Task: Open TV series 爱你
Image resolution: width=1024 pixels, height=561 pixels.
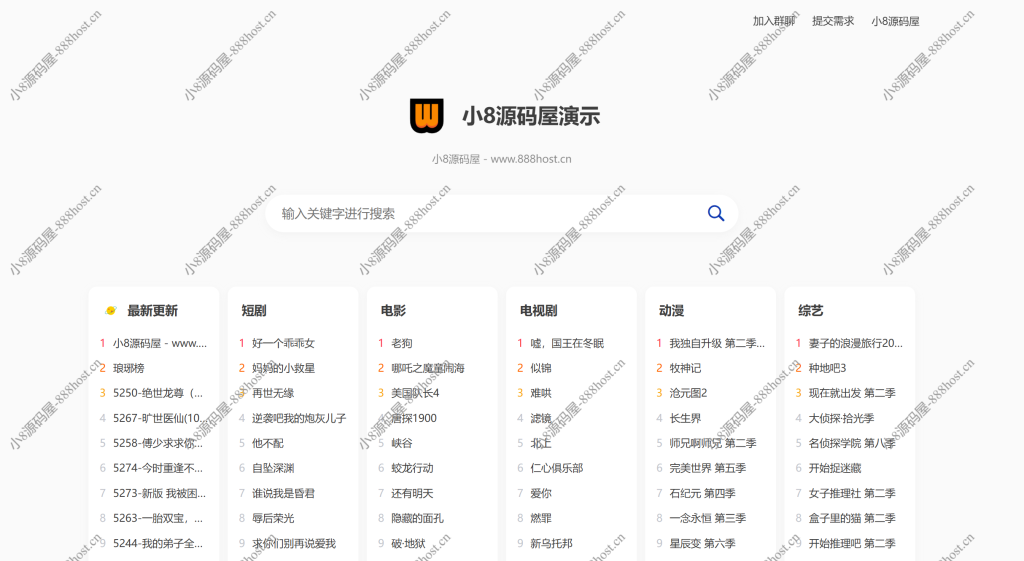Action: (x=541, y=493)
